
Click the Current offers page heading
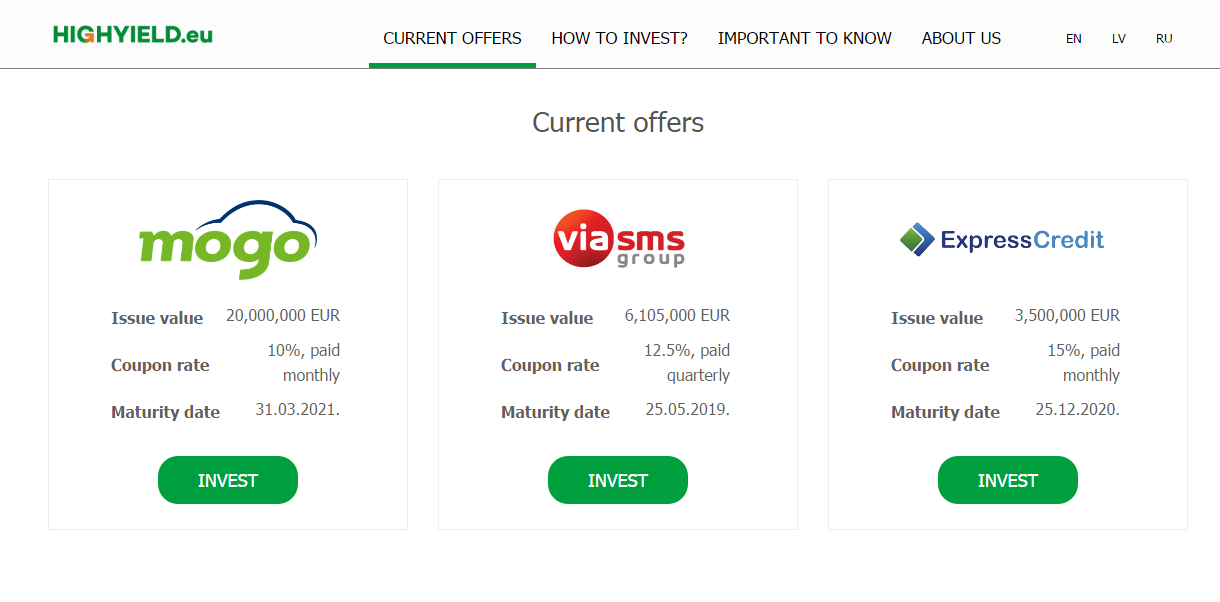pos(618,123)
